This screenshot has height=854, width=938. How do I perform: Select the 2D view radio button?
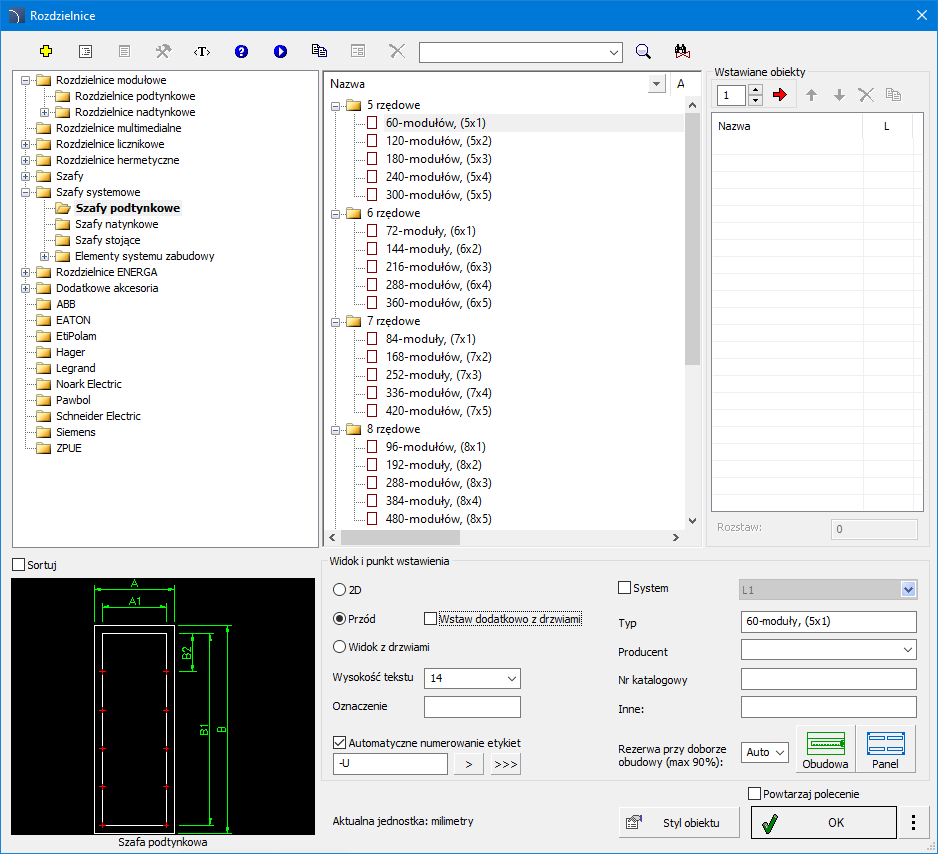[x=339, y=589]
